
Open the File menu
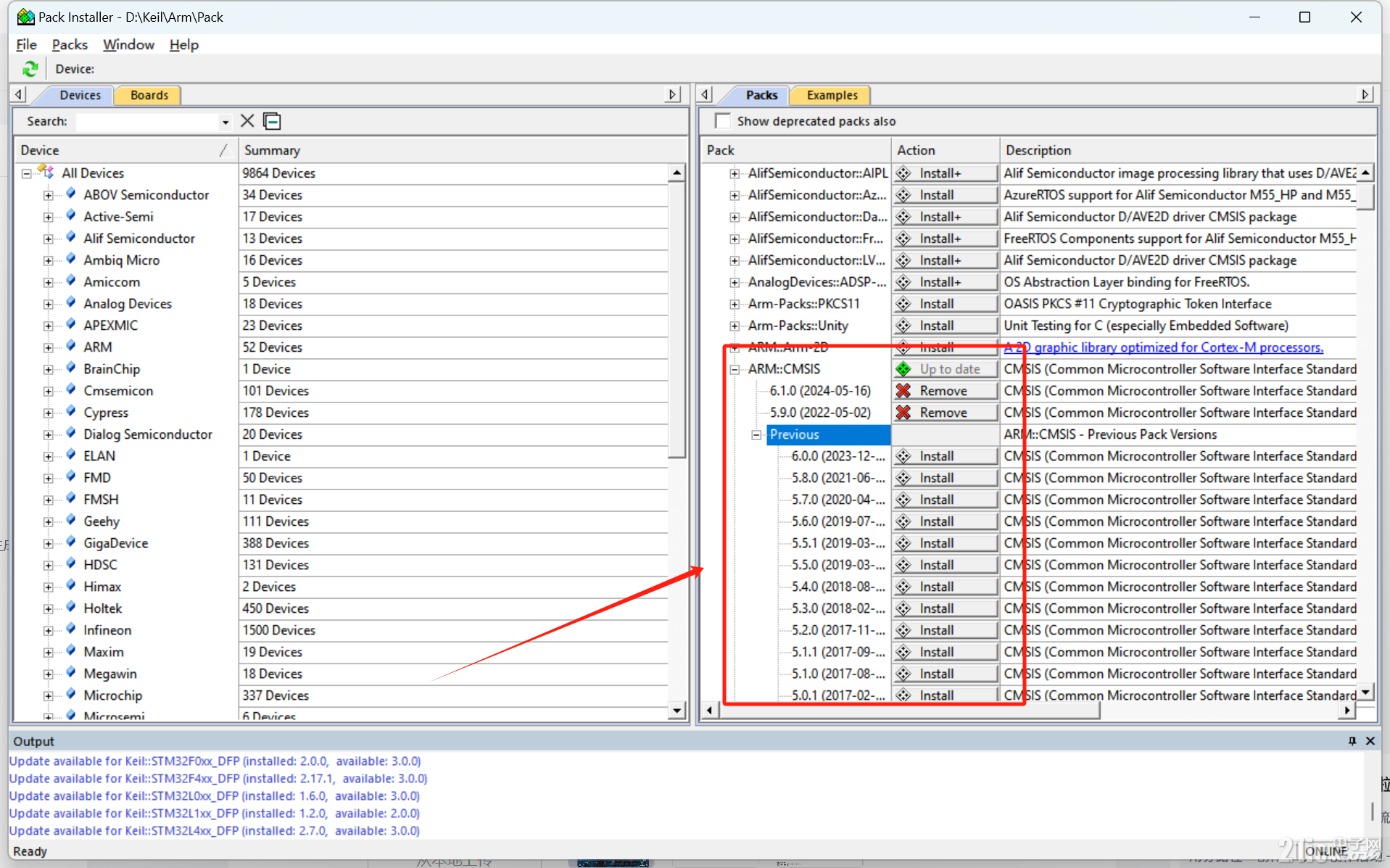click(26, 44)
